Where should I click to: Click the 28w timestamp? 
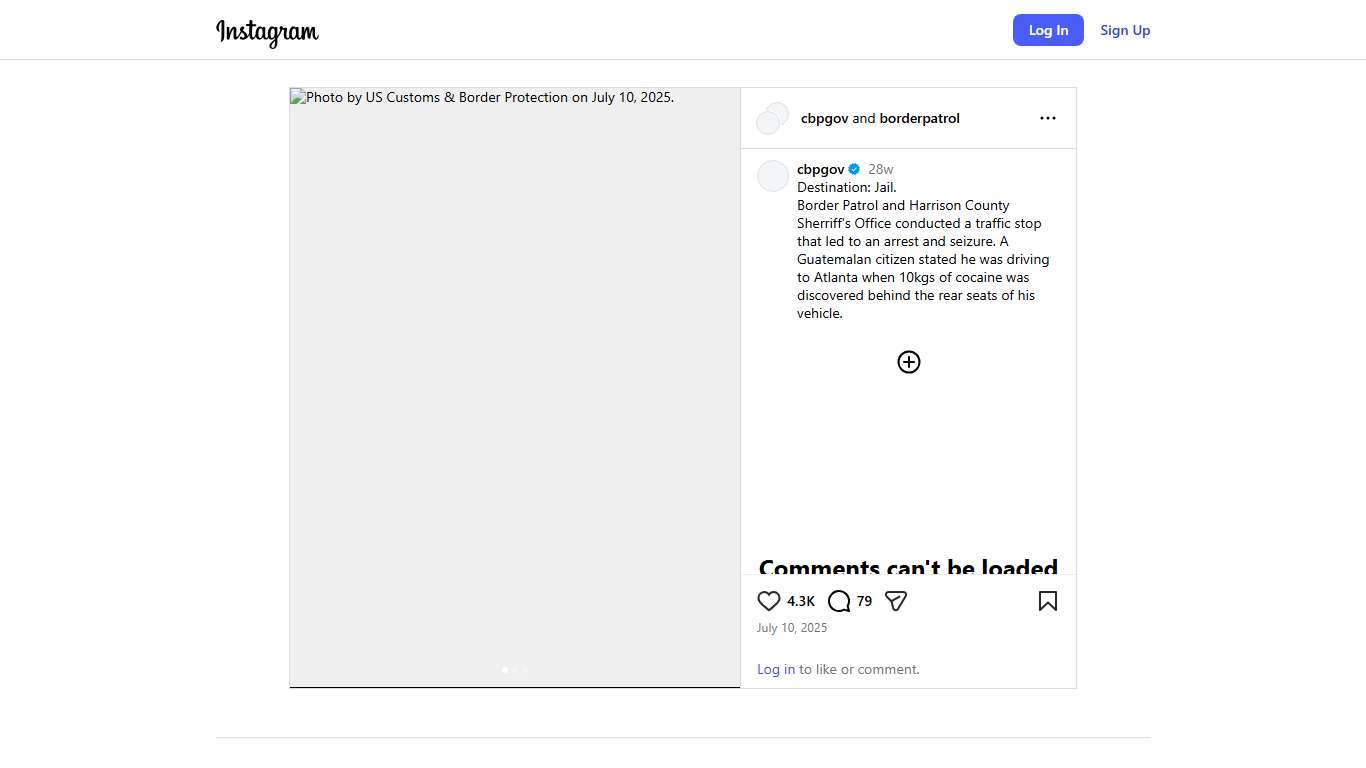pos(881,169)
